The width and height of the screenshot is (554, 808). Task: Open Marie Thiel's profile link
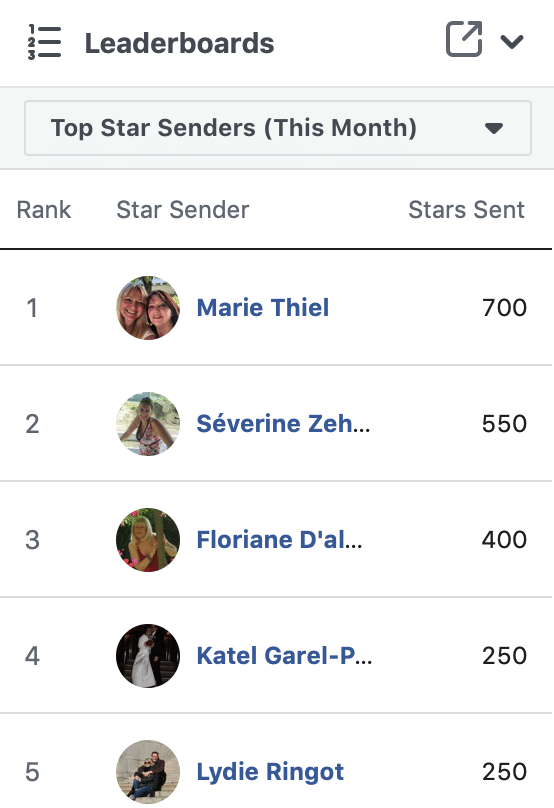pos(263,308)
